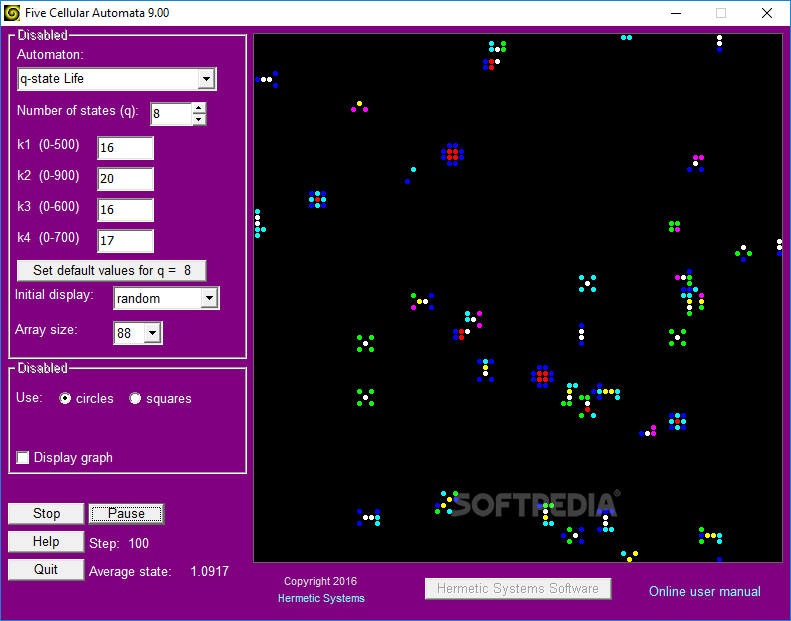The width and height of the screenshot is (791, 621).
Task: Click the Hermetic Systems Software button
Action: point(518,589)
